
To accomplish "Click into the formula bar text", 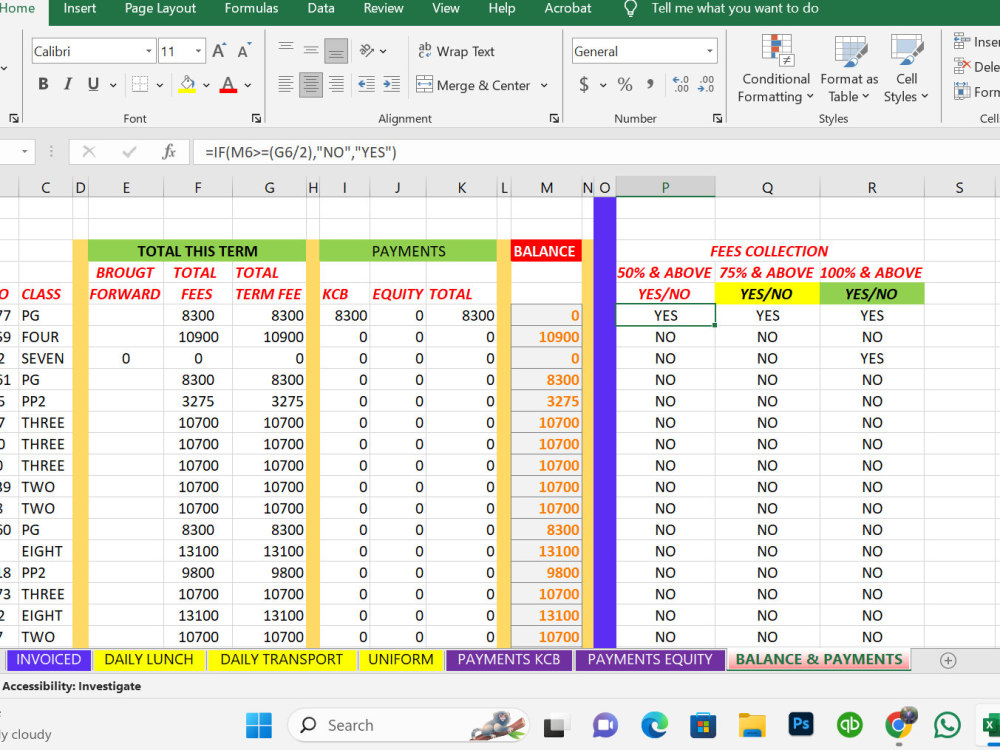I will (x=596, y=152).
